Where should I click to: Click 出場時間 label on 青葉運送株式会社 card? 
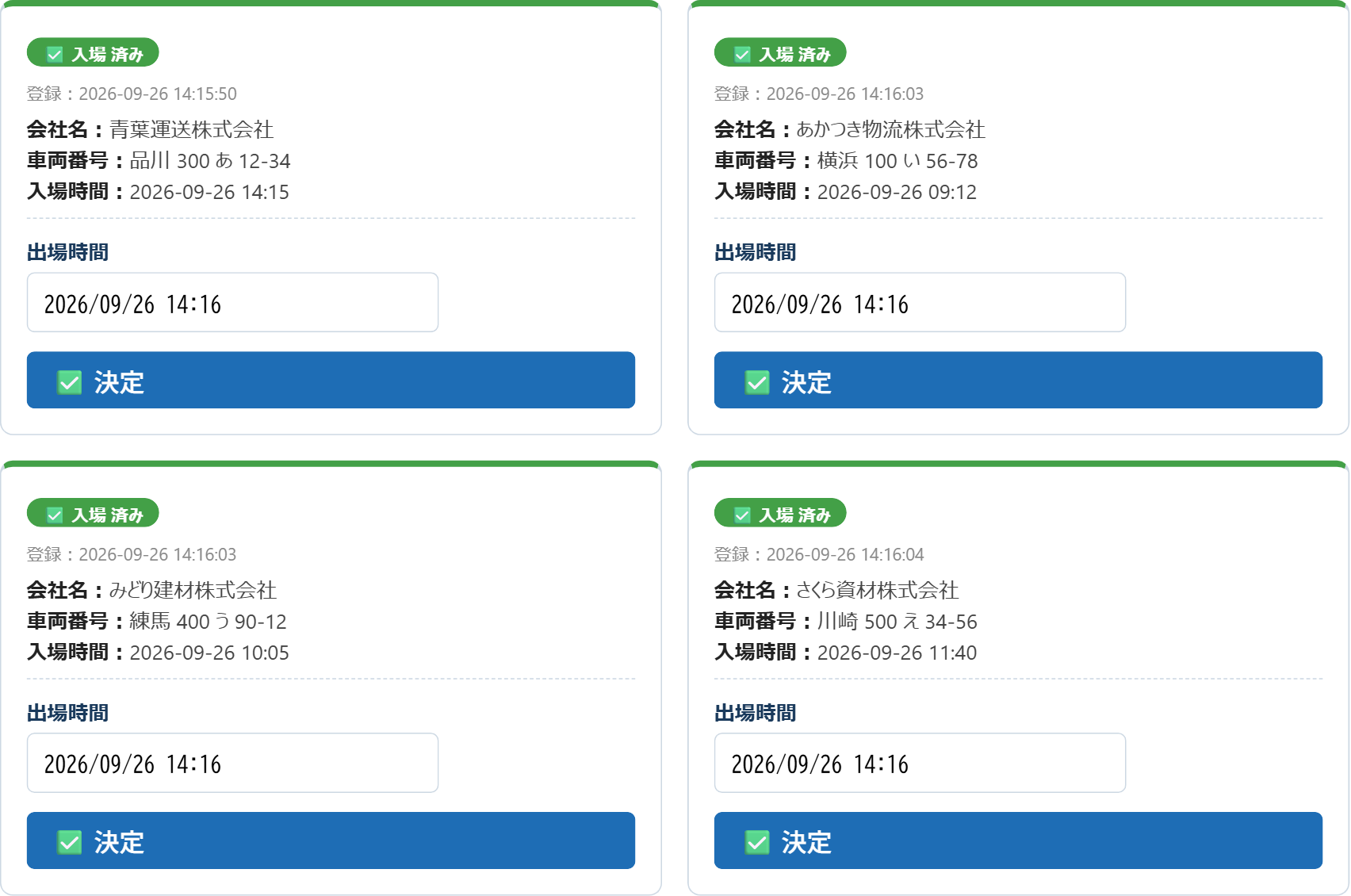[x=68, y=252]
